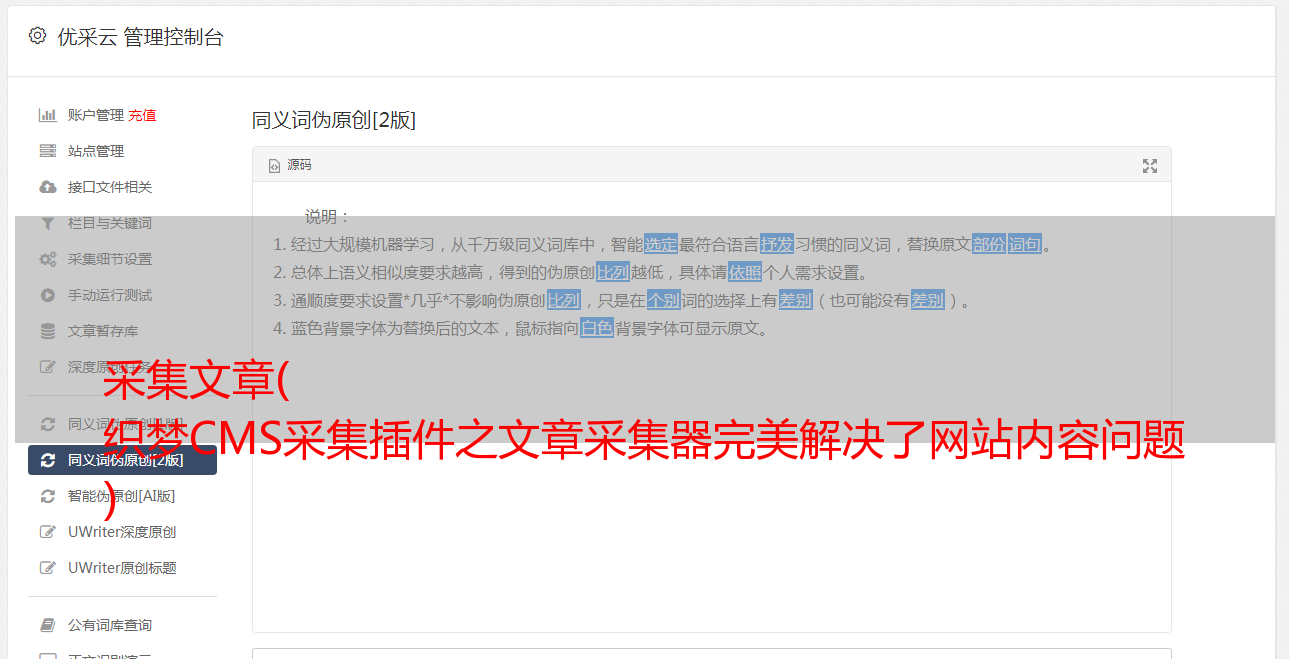The width and height of the screenshot is (1289, 659).
Task: Click the 公有词库查询 book icon
Action: (x=47, y=625)
